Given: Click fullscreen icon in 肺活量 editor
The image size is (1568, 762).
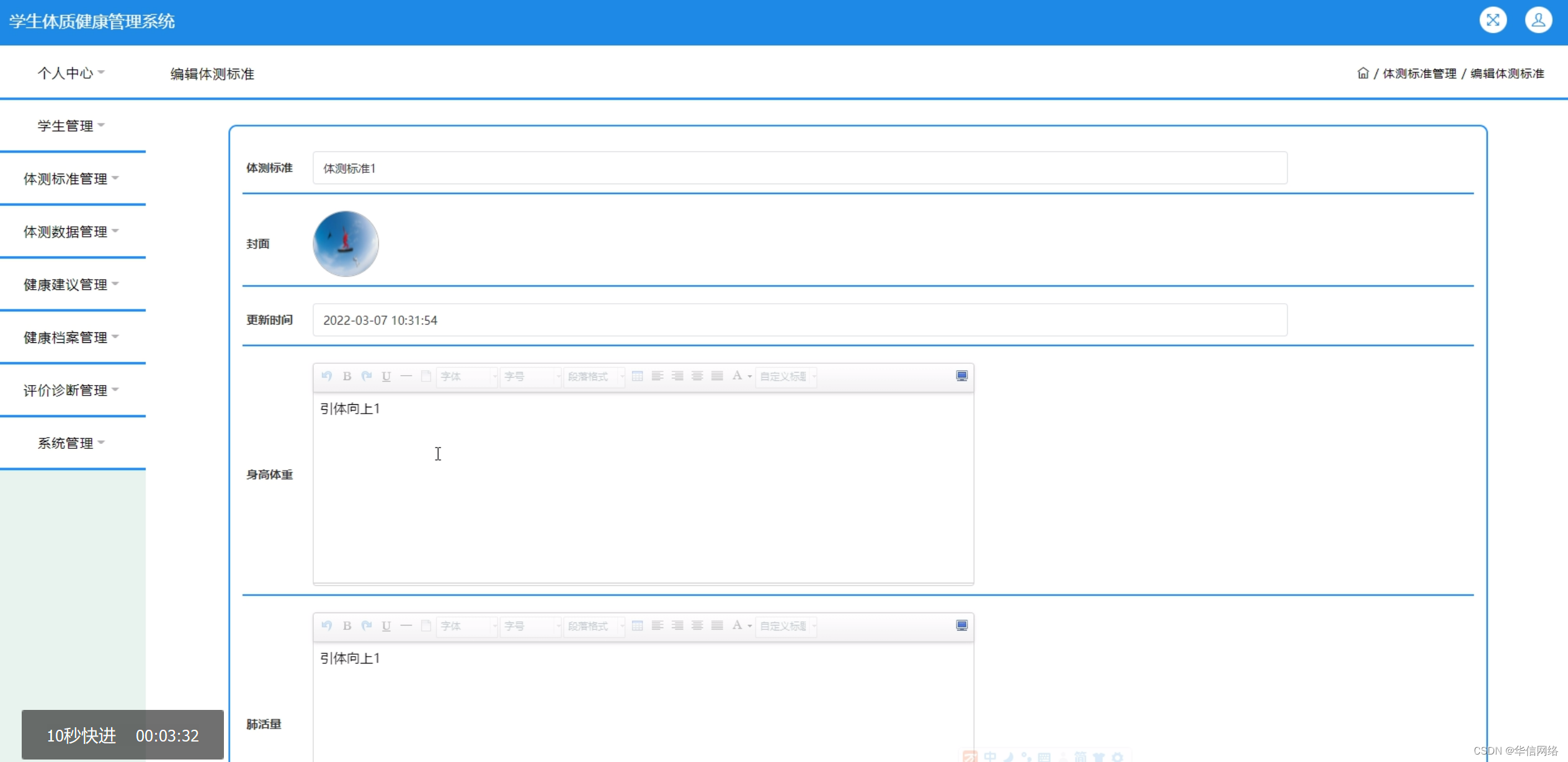Looking at the screenshot, I should [x=961, y=626].
